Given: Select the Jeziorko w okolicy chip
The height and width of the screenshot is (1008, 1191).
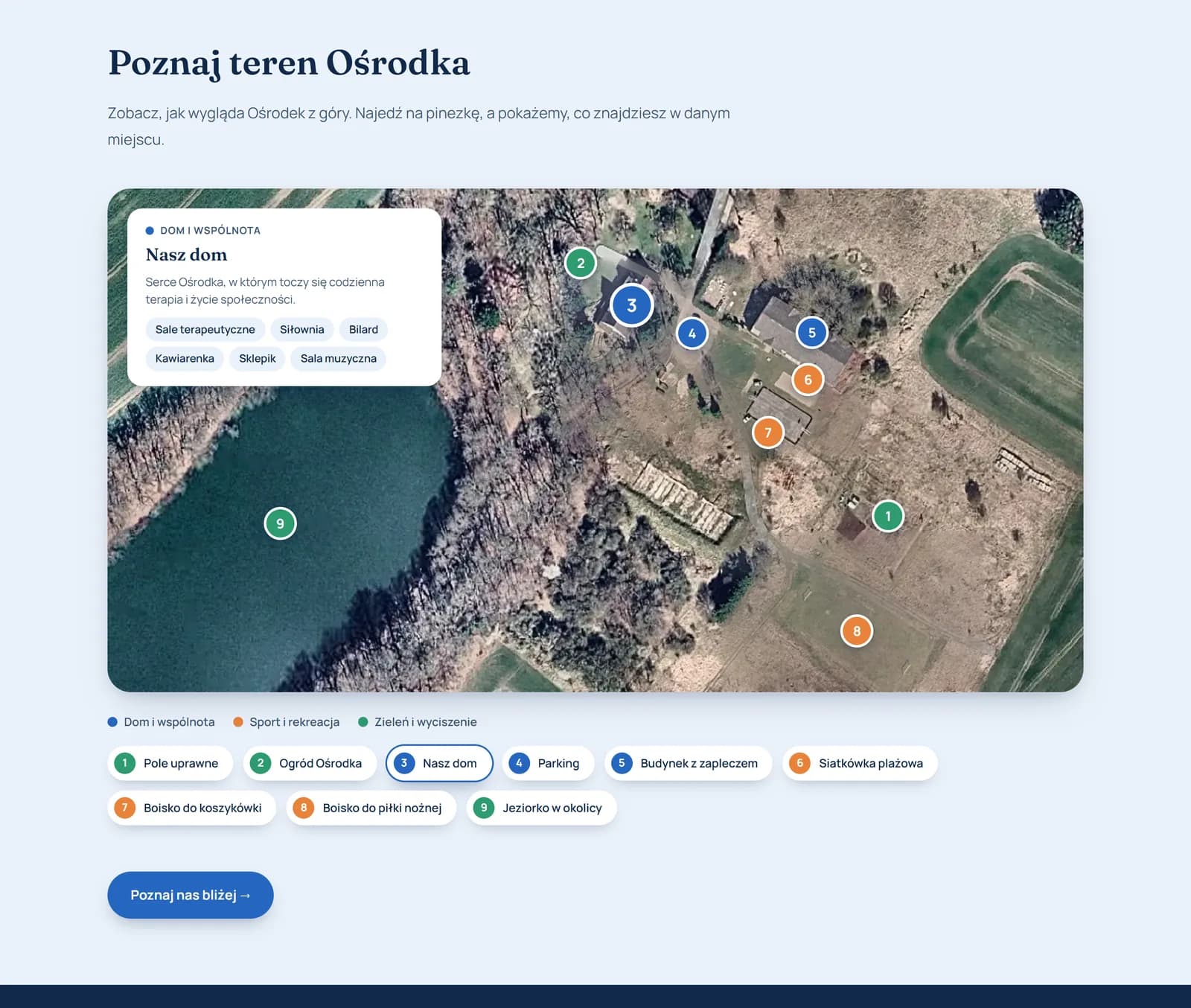Looking at the screenshot, I should click(x=542, y=808).
